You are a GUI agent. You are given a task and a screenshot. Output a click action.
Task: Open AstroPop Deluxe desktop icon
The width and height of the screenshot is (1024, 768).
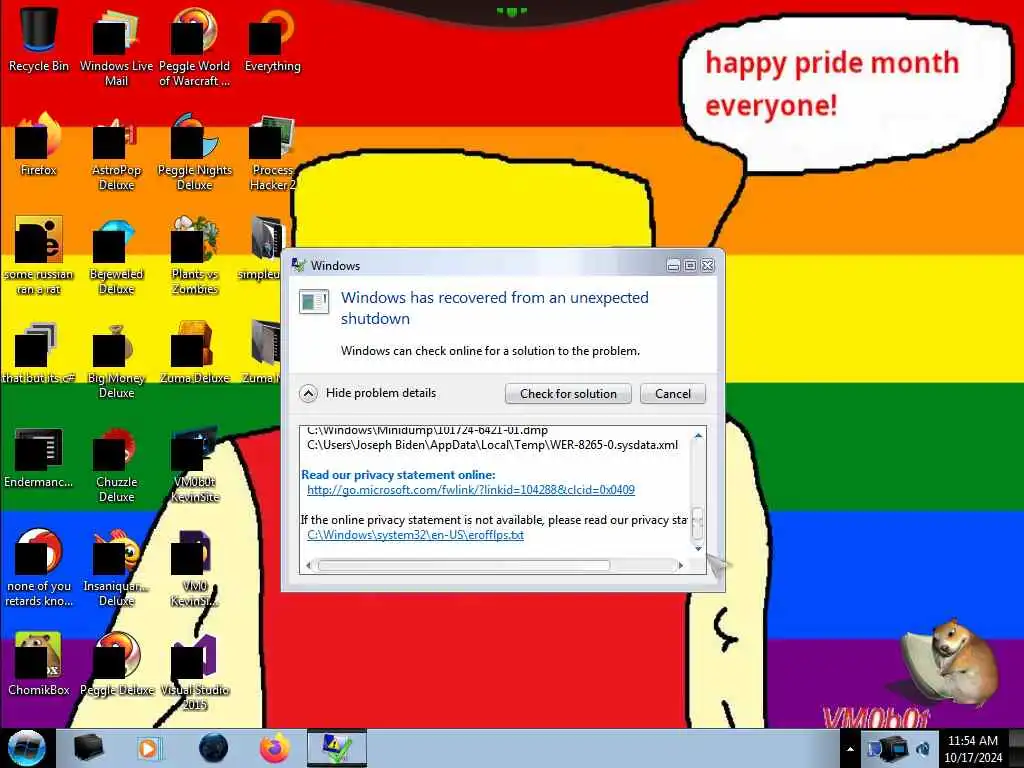(x=116, y=152)
